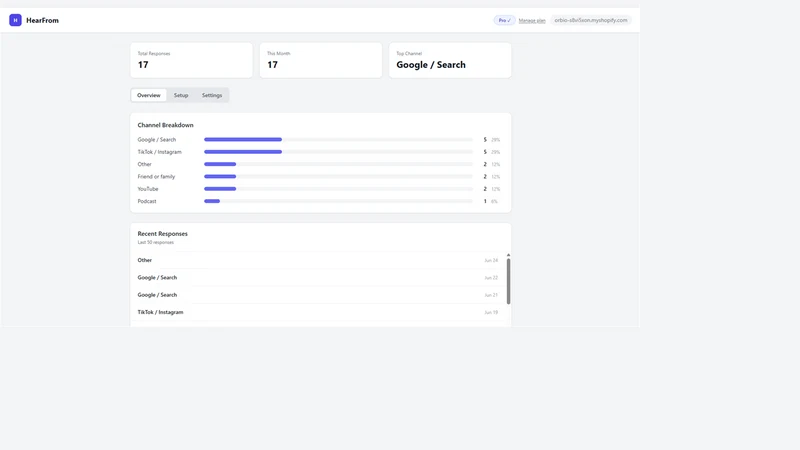Viewport: 800px width, 450px height.
Task: Select the Overview tab
Action: [x=148, y=95]
